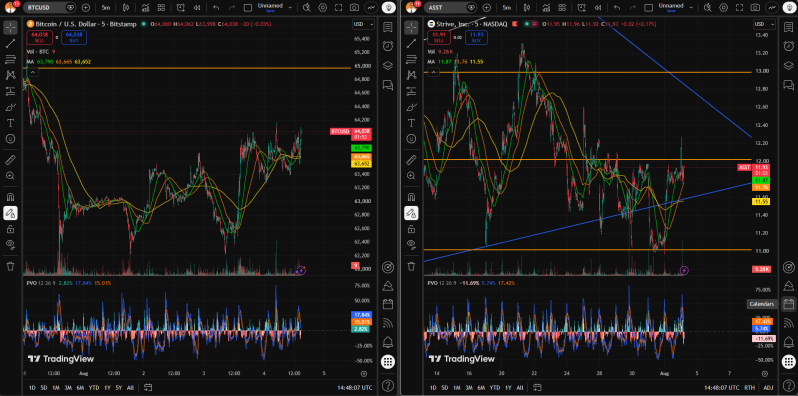798x396 pixels.
Task: Open the 5m interval dropdown in ASST window
Action: pyautogui.click(x=506, y=8)
